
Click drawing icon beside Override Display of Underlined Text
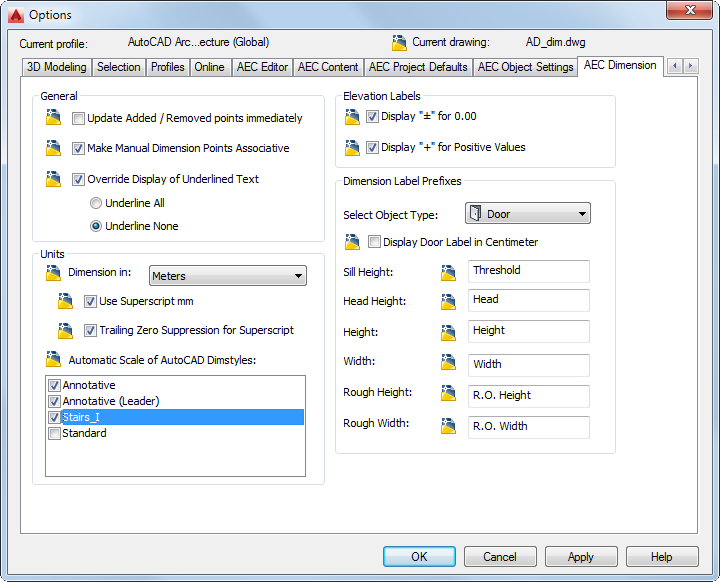[x=53, y=179]
